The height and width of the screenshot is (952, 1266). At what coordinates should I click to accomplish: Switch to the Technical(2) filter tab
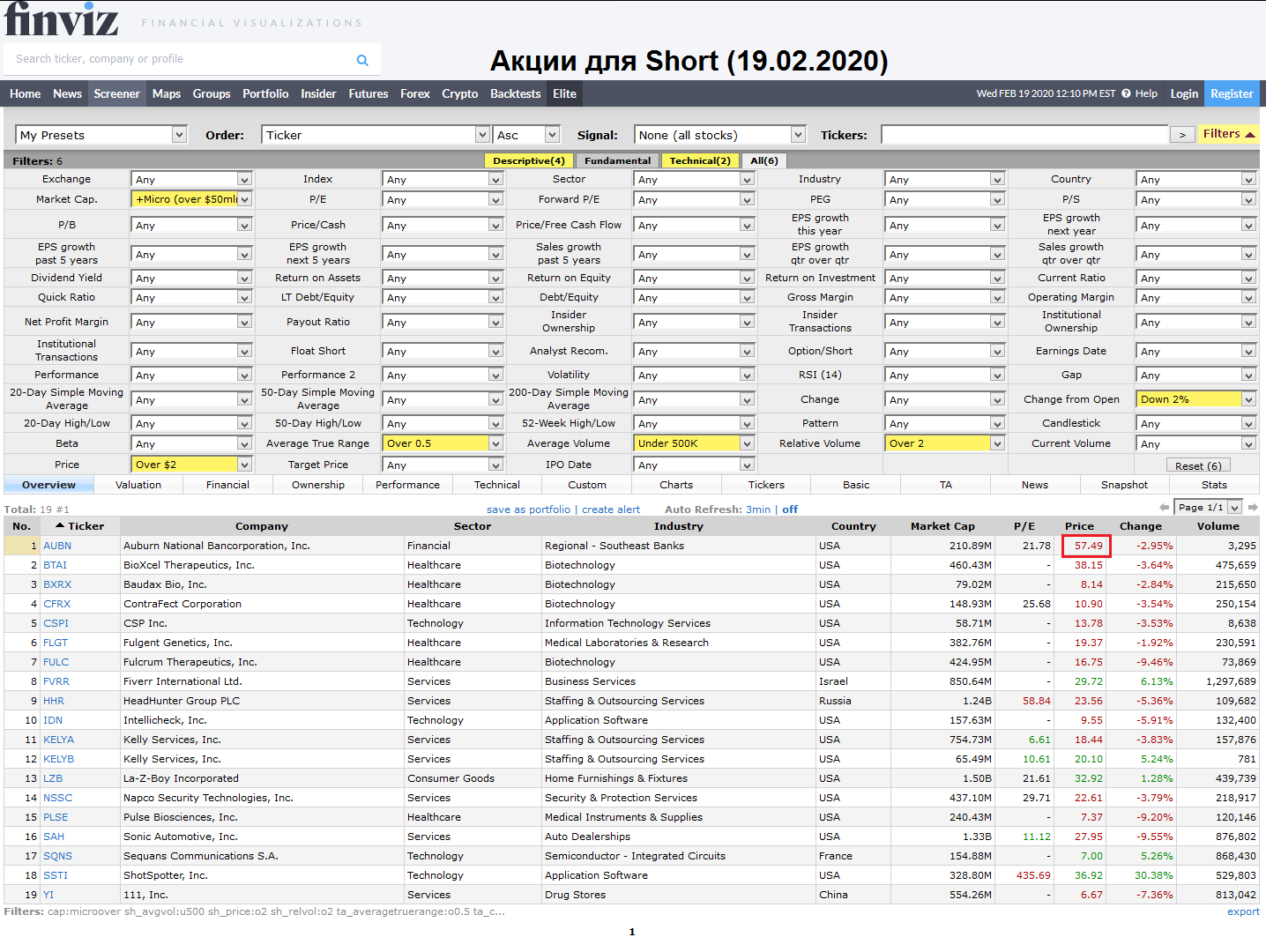pos(700,160)
